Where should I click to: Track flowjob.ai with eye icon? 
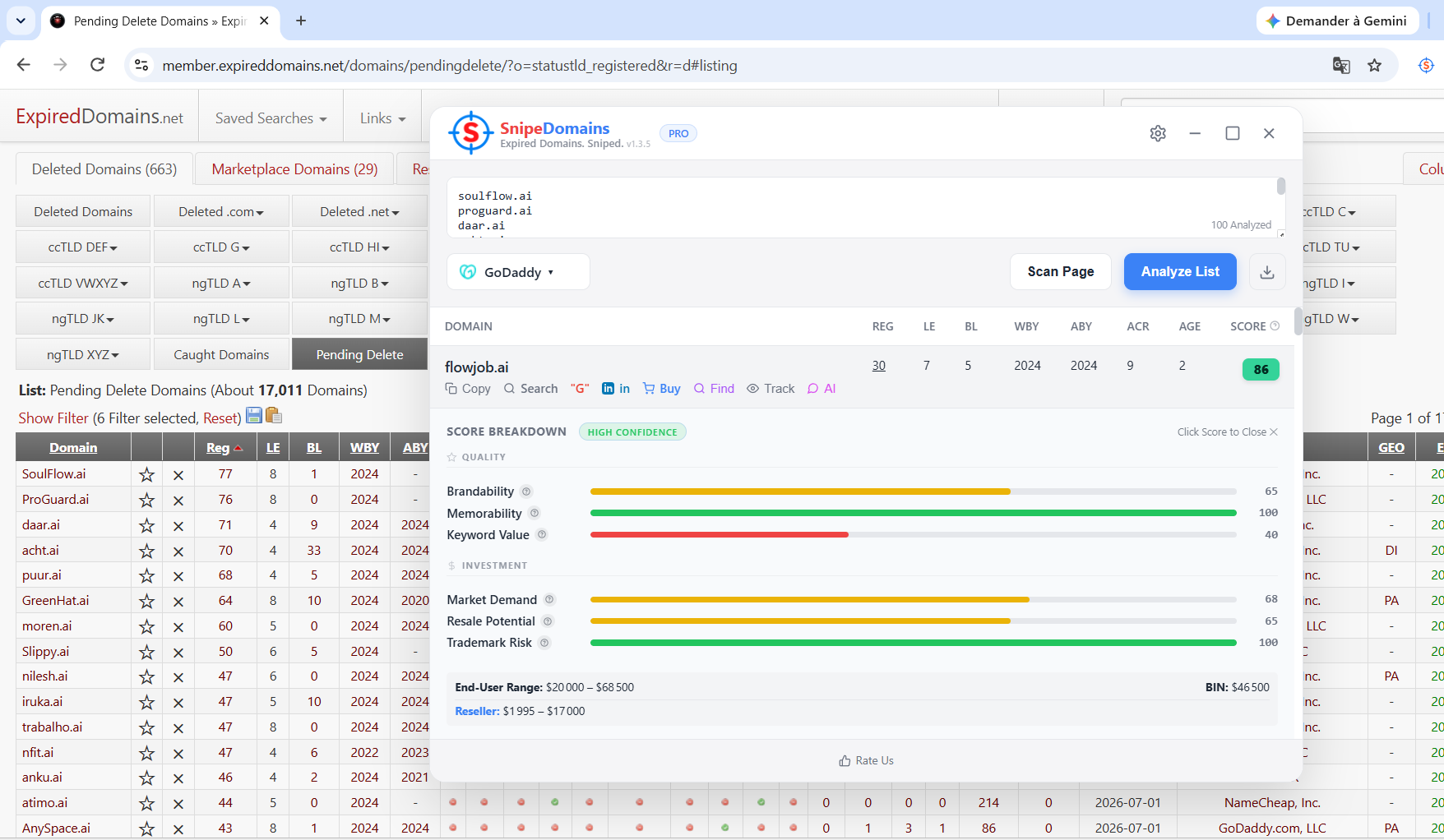[771, 389]
